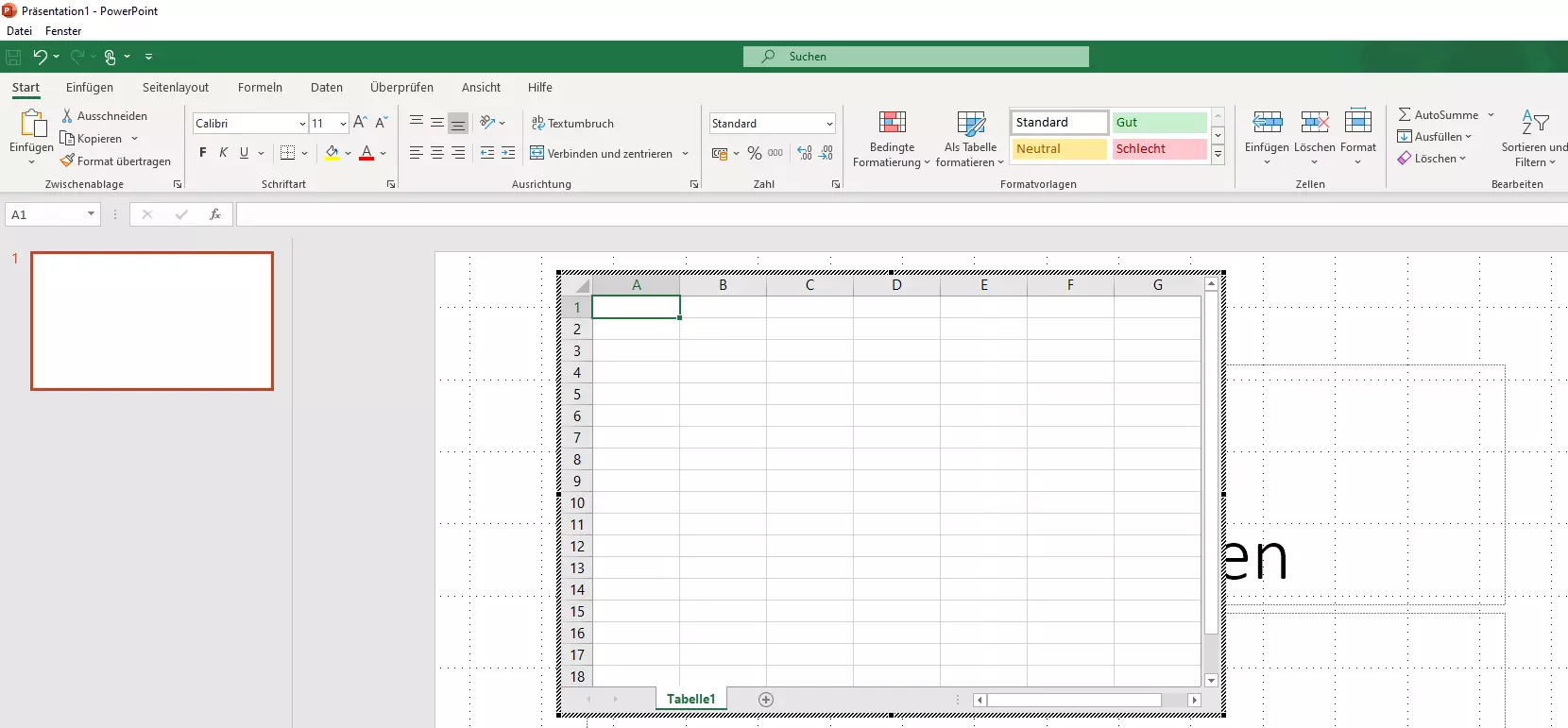This screenshot has height=728, width=1568.
Task: Open the Fenster menu
Action: [x=63, y=31]
